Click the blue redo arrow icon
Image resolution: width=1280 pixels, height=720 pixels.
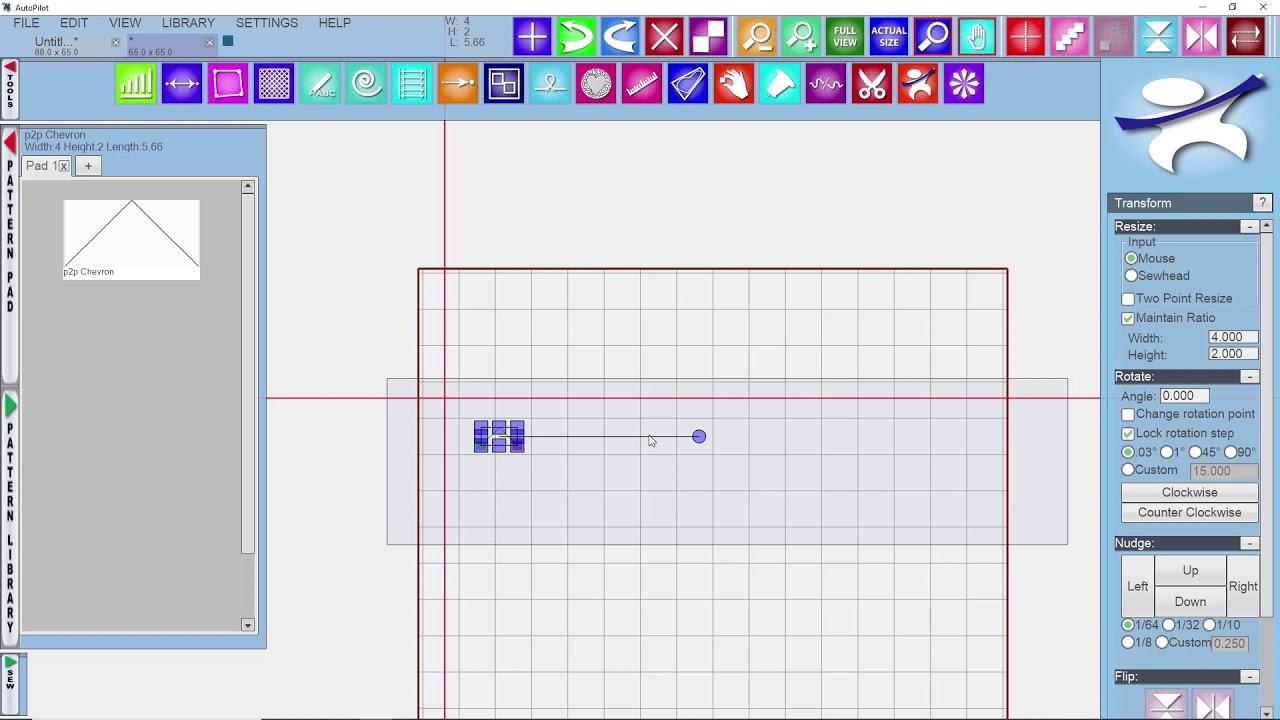pos(620,38)
